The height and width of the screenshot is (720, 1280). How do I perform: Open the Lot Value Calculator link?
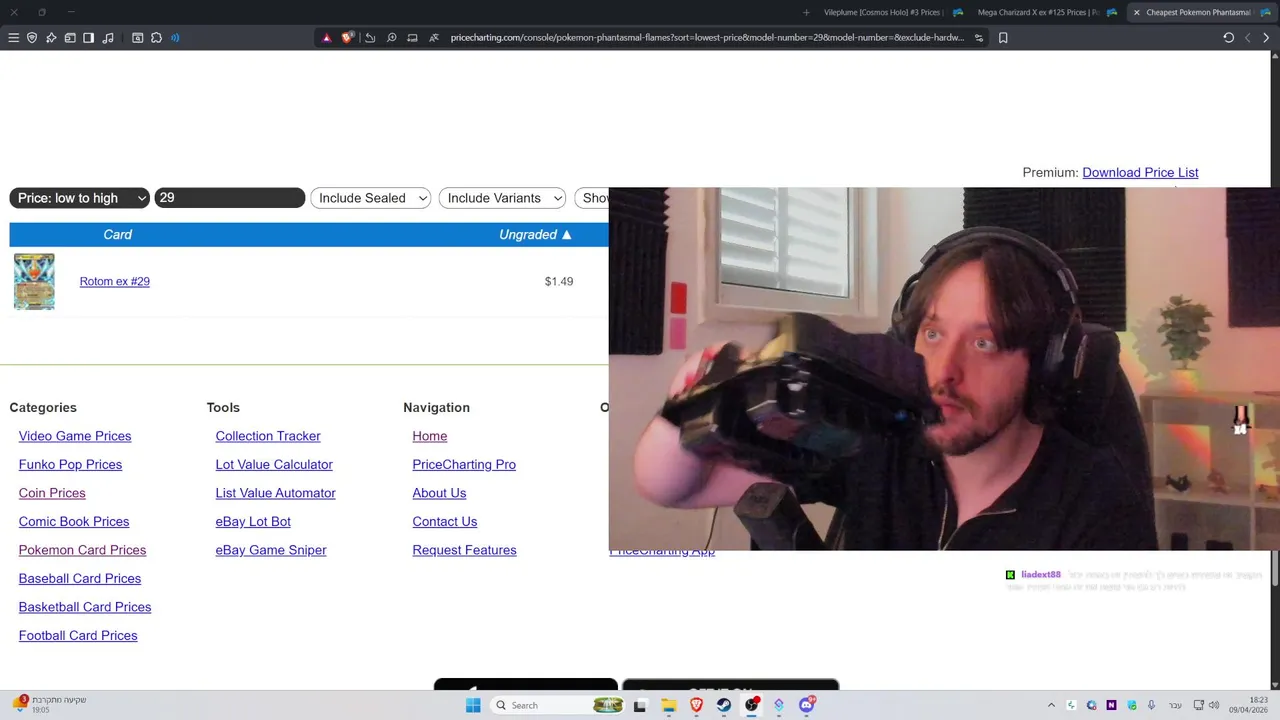click(274, 465)
